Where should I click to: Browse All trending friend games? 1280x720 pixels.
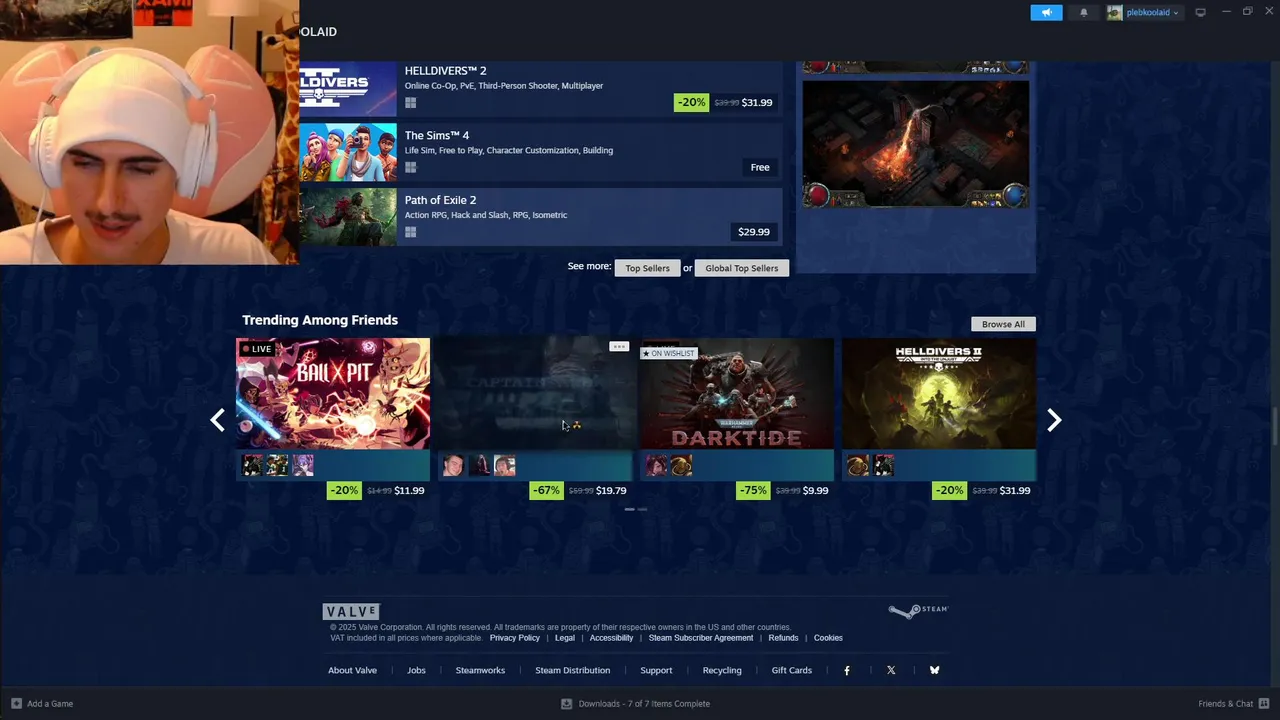tap(1003, 324)
